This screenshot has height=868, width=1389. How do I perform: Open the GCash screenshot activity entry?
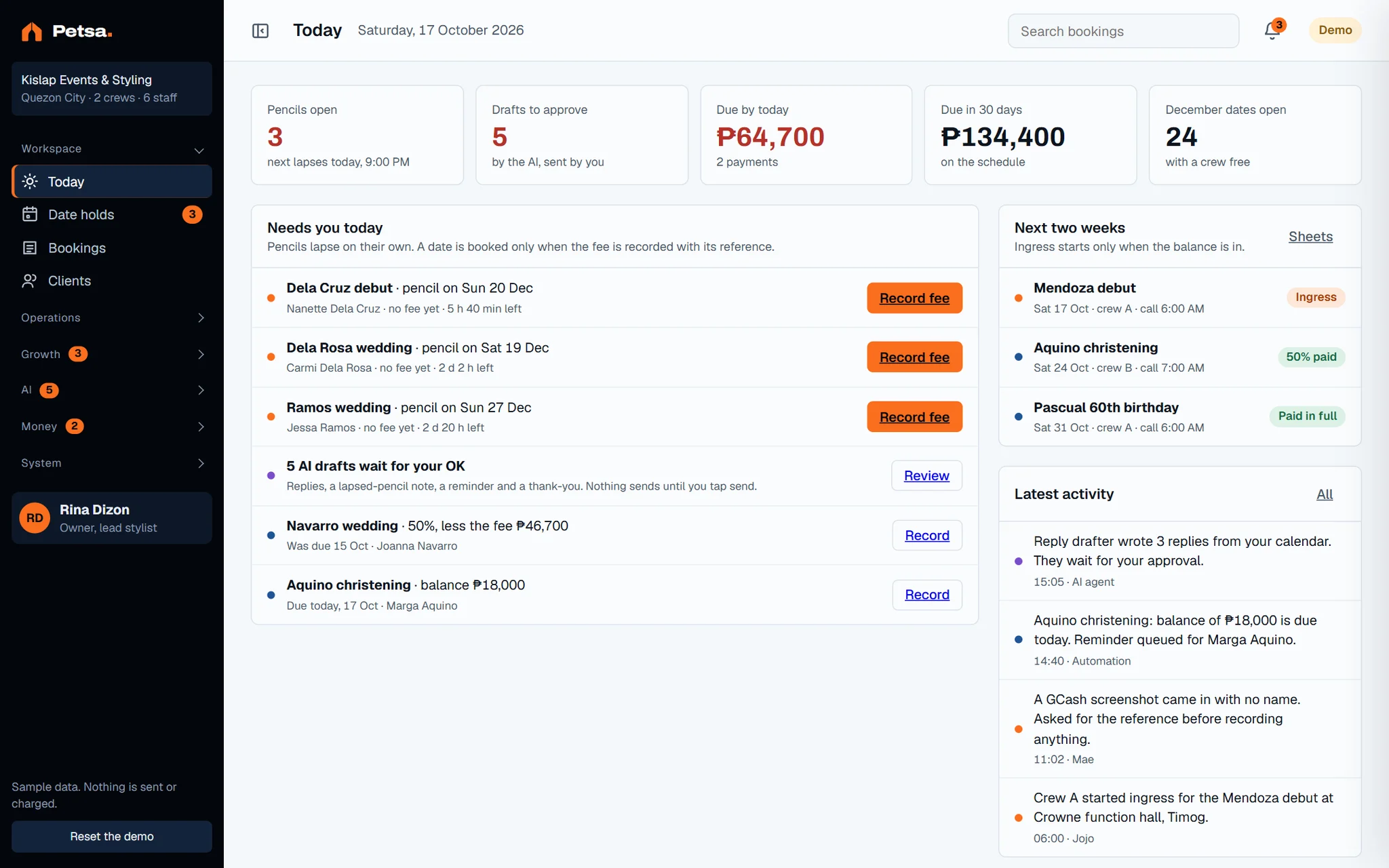[1179, 729]
